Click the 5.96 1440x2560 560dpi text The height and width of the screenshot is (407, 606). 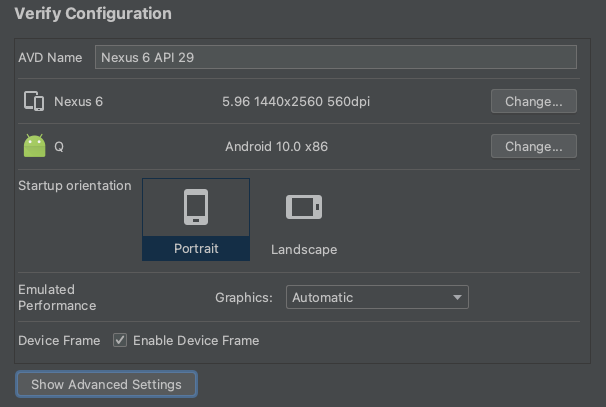pos(296,102)
